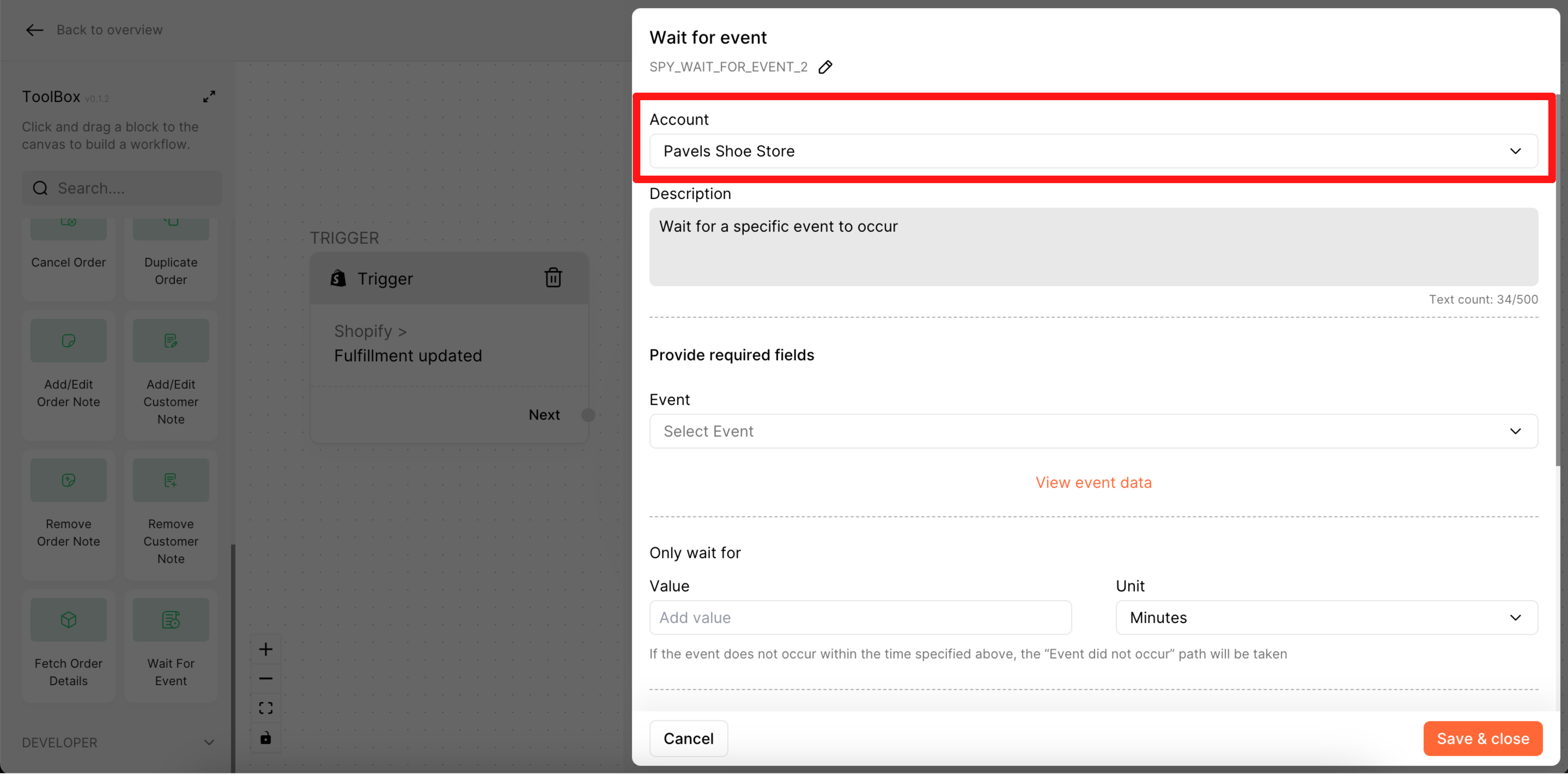Screen dimensions: 1568x774
Task: Click the Text count: 34/500 label
Action: click(1483, 299)
